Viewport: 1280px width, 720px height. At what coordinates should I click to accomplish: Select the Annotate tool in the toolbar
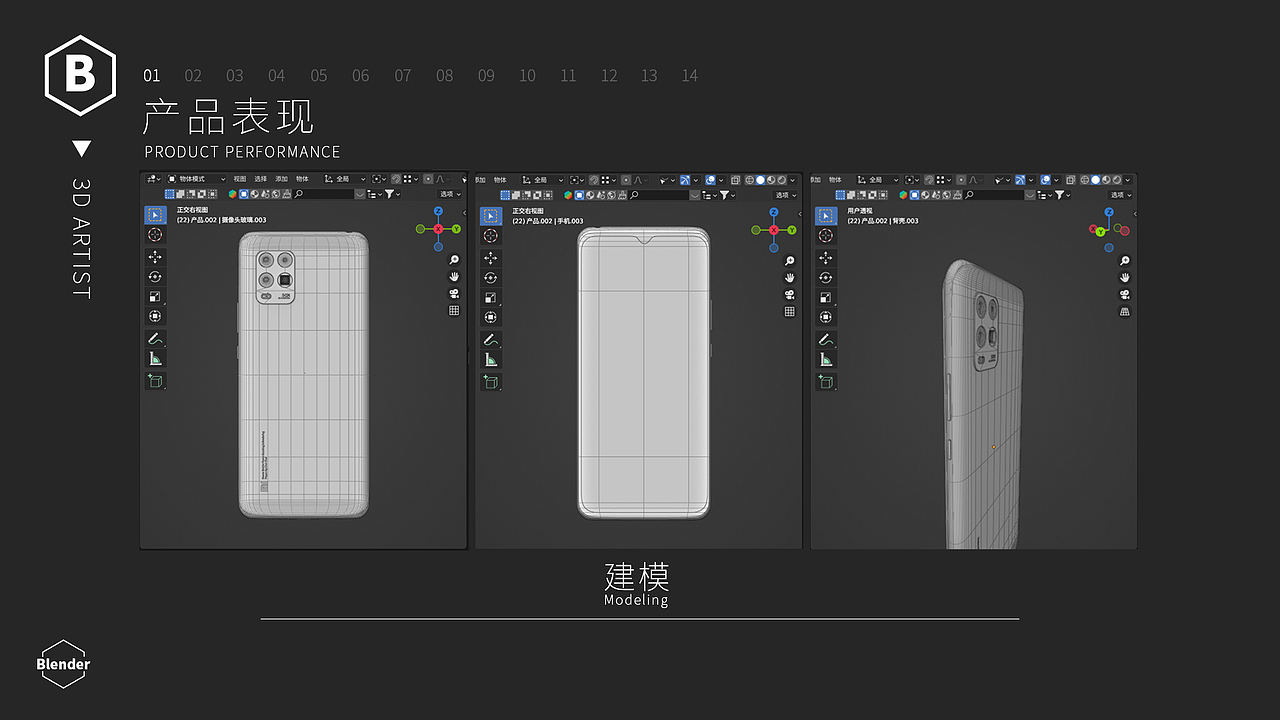pyautogui.click(x=155, y=339)
